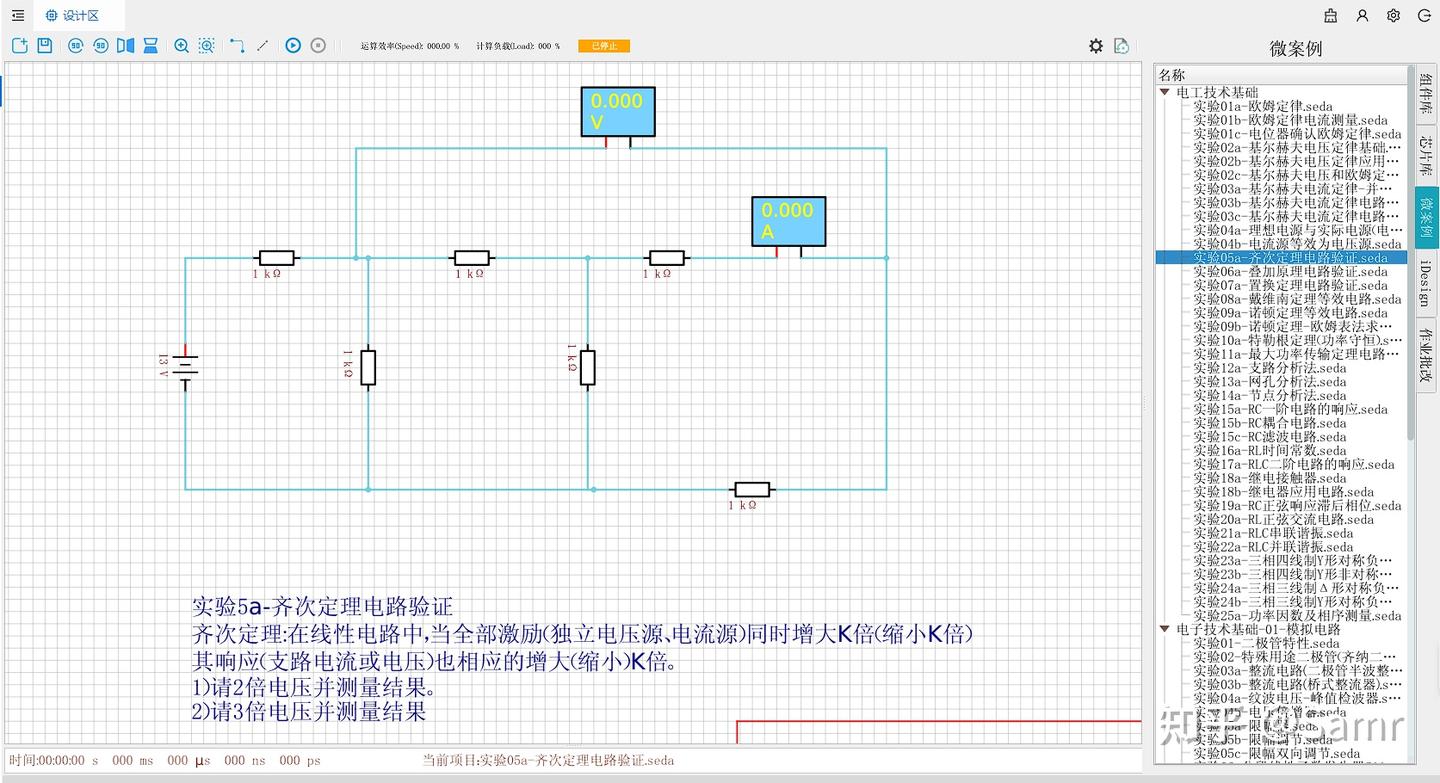
Task: Activate the region zoom tool
Action: click(206, 45)
